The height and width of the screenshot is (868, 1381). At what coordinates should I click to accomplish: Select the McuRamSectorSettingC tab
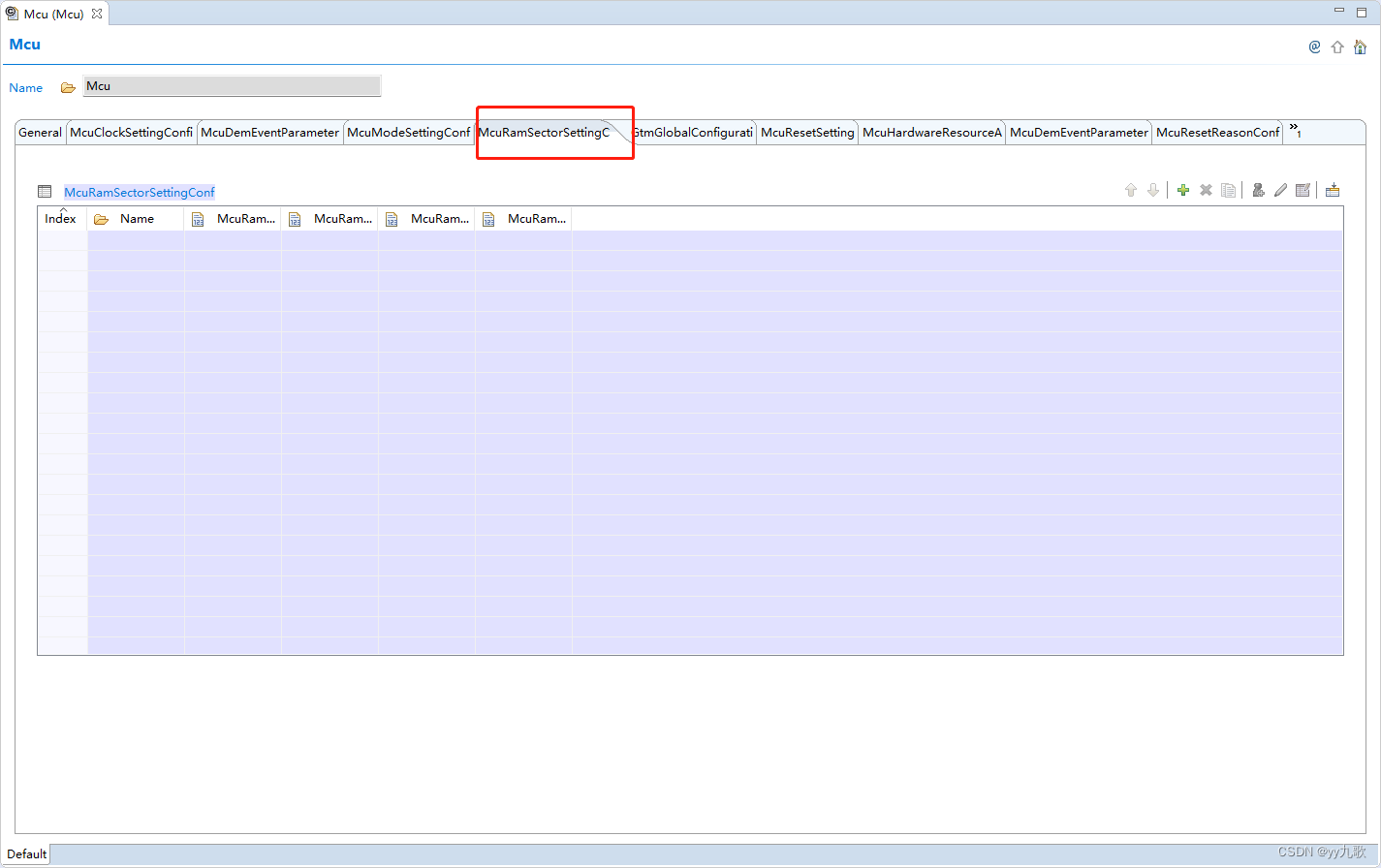click(x=544, y=133)
